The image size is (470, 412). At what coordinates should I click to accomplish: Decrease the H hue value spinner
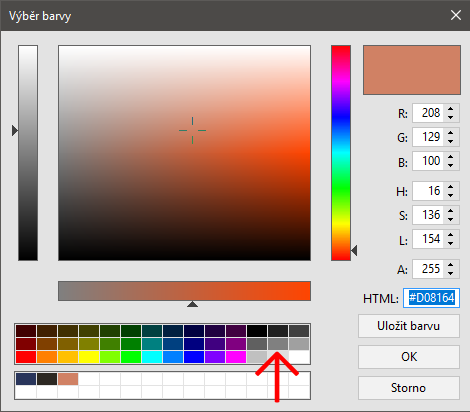(451, 195)
